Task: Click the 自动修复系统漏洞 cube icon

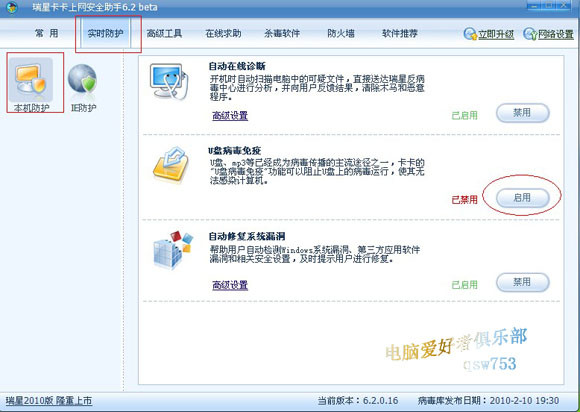Action: pos(173,249)
